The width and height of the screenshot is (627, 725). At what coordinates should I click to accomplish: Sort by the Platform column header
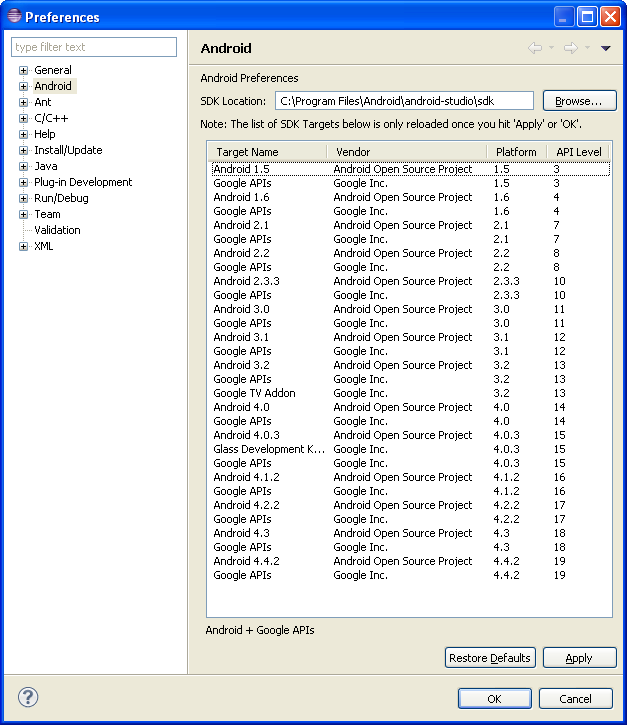coord(517,152)
